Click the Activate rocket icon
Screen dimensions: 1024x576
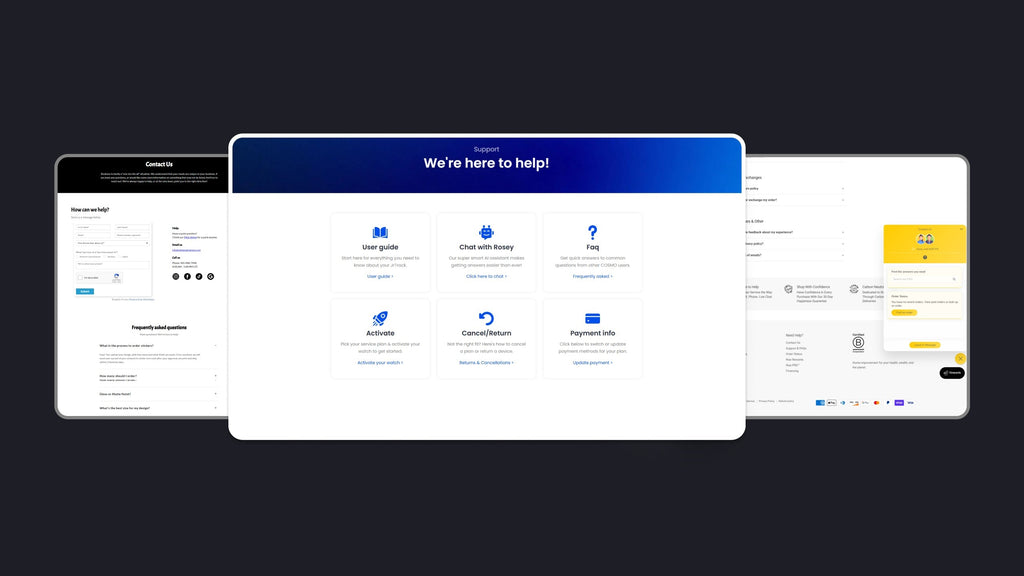[380, 318]
